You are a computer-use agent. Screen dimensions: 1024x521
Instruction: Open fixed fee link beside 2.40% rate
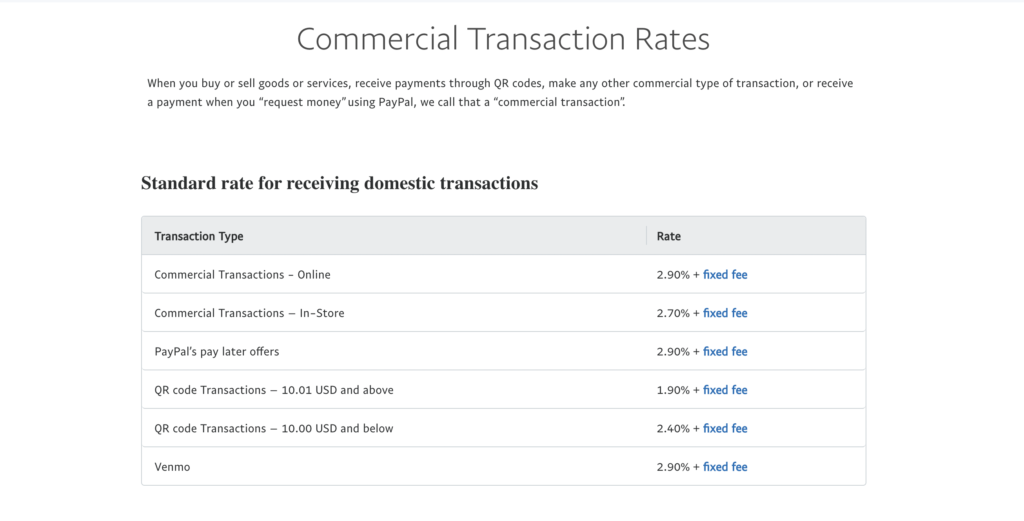pyautogui.click(x=725, y=428)
